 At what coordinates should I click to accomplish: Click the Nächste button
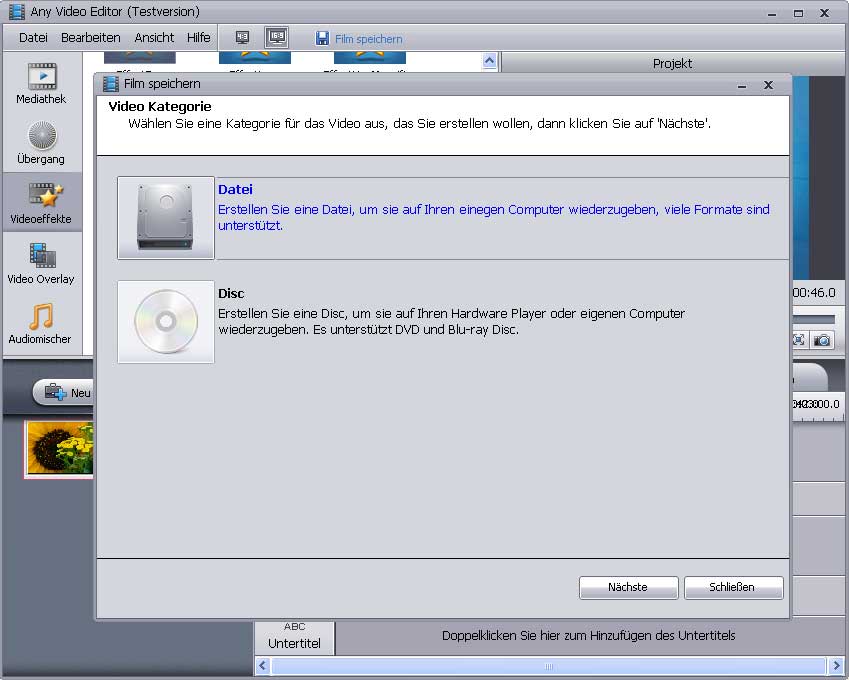(629, 587)
